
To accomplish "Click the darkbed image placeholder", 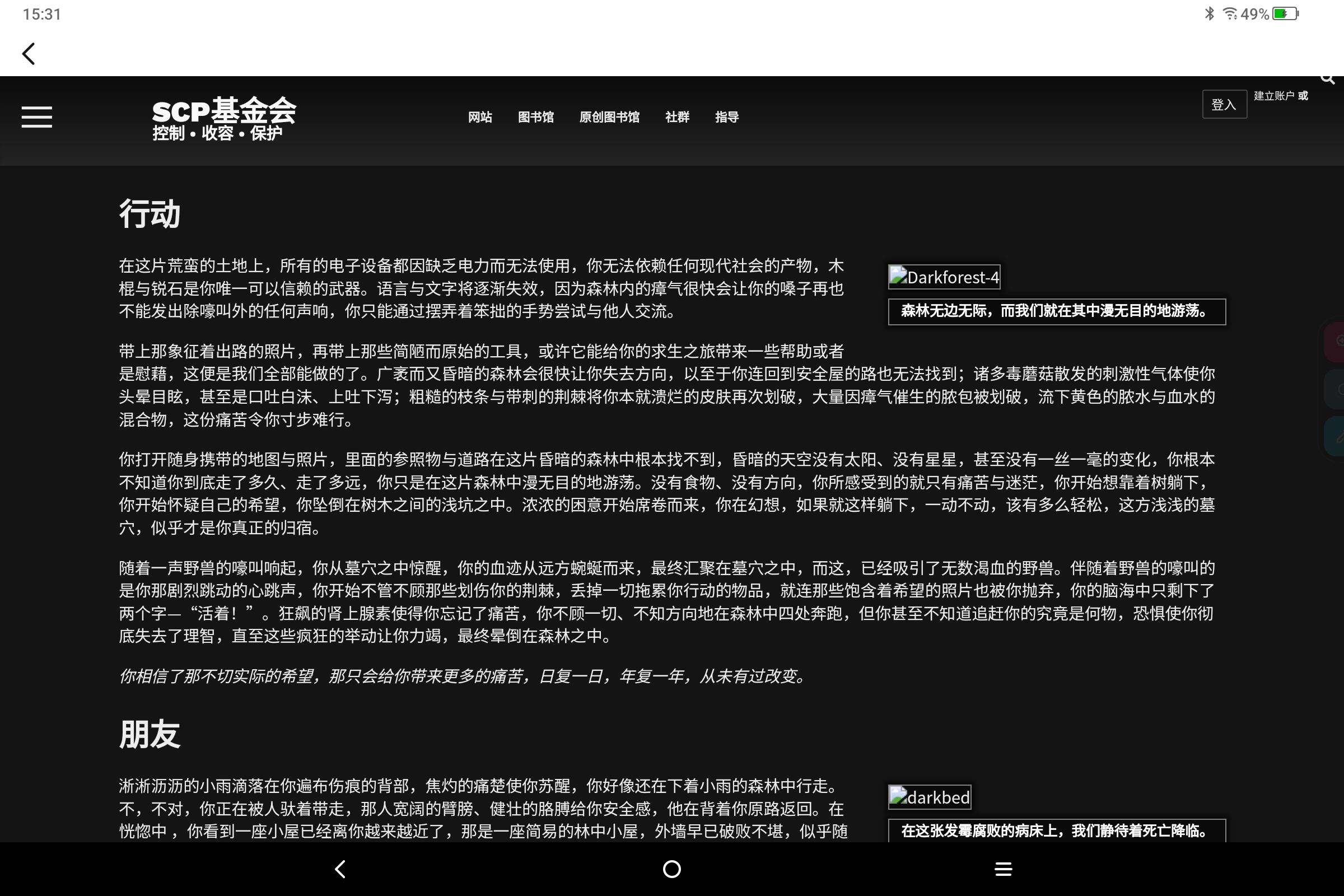I will (x=930, y=797).
